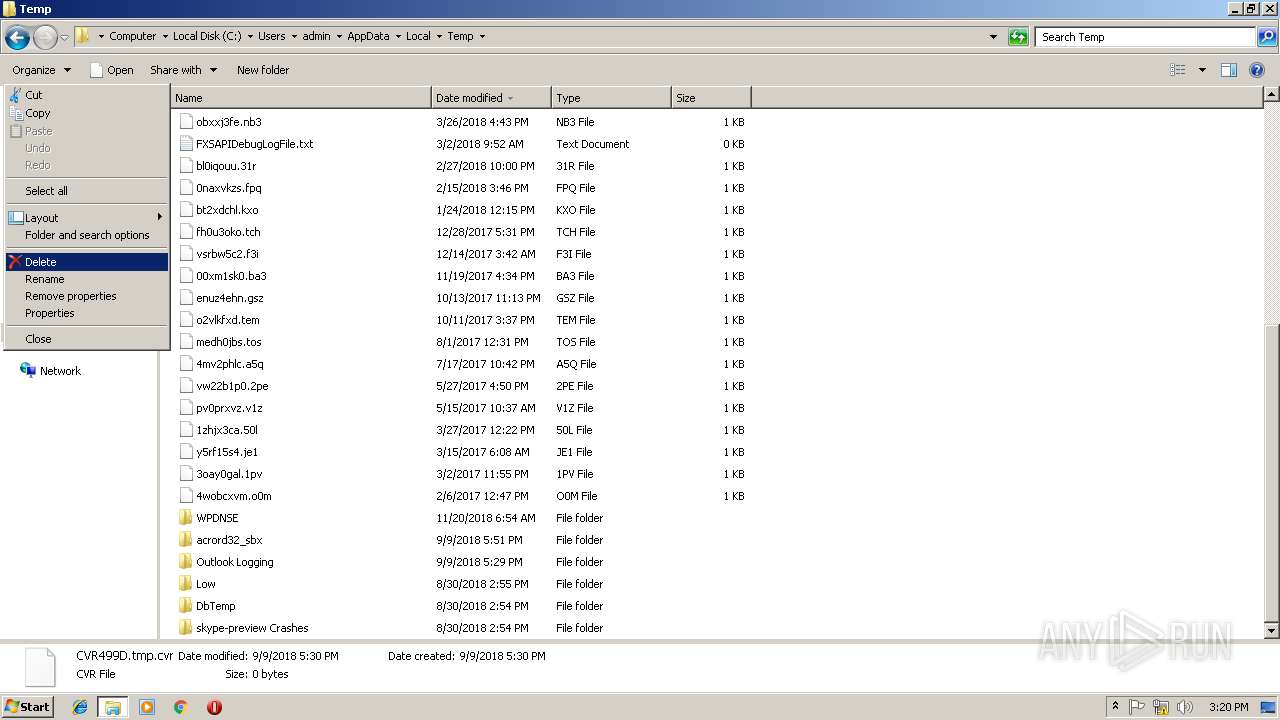Select file obxxj3fe.nb3 icon
Image resolution: width=1280 pixels, height=720 pixels.
click(x=186, y=122)
